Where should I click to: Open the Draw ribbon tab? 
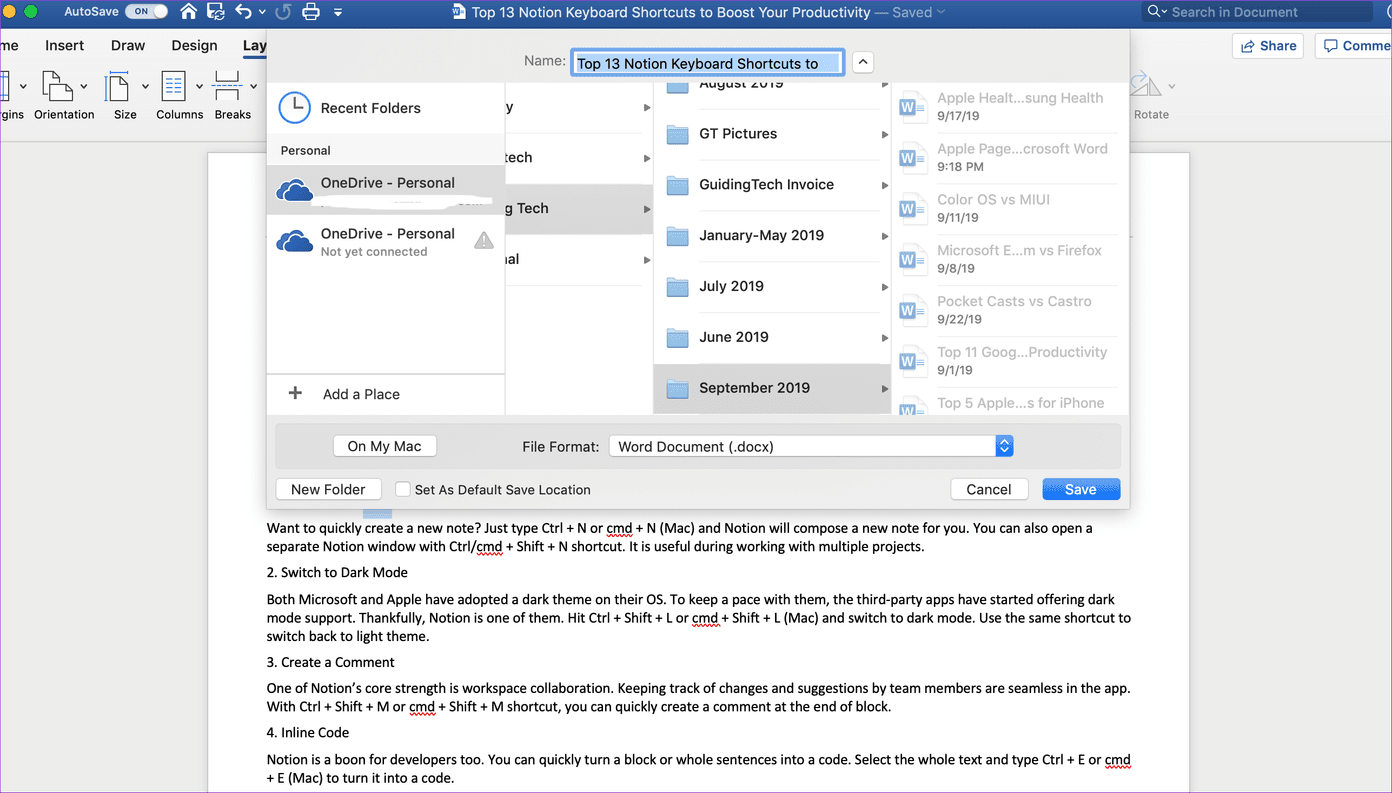click(x=128, y=45)
